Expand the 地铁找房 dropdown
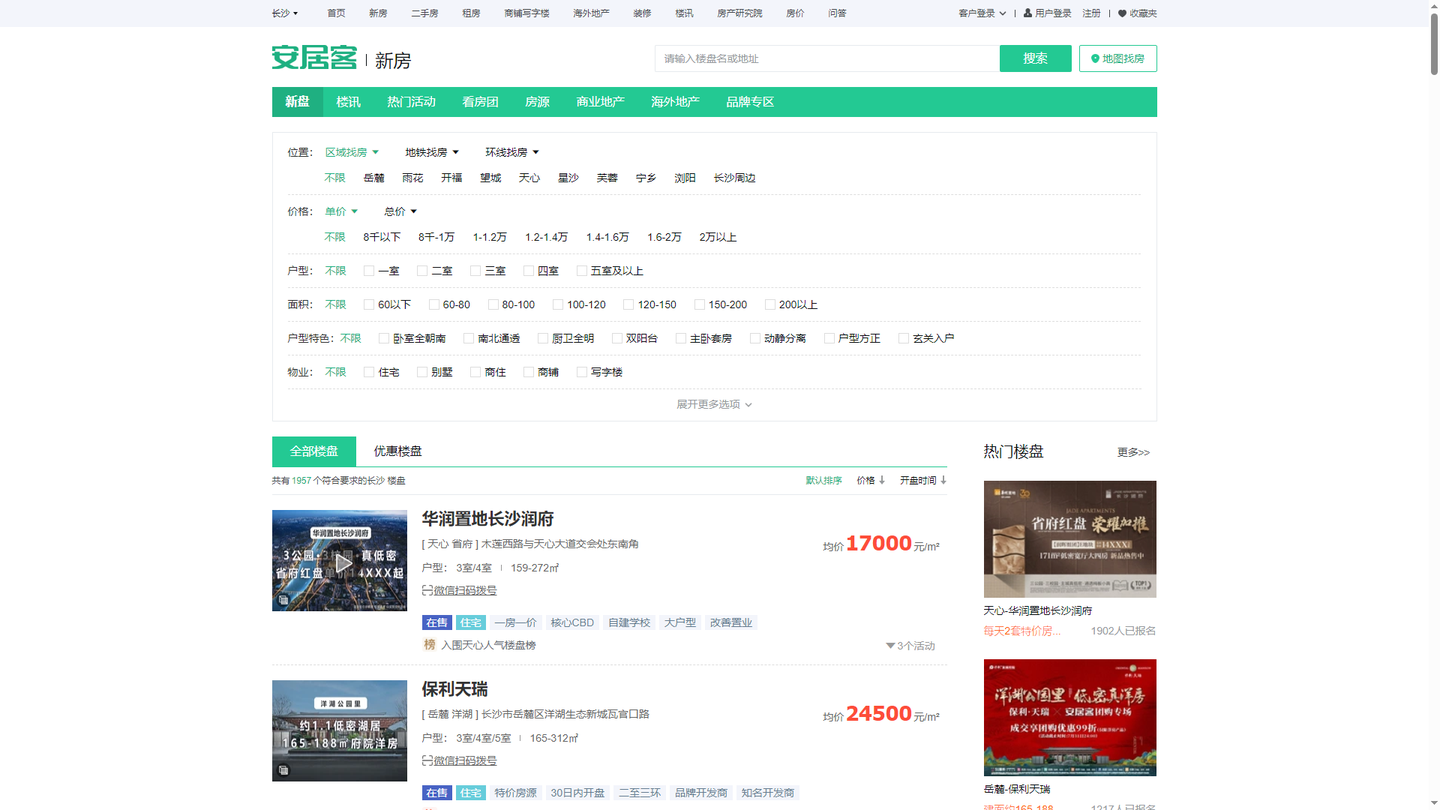 pos(432,152)
